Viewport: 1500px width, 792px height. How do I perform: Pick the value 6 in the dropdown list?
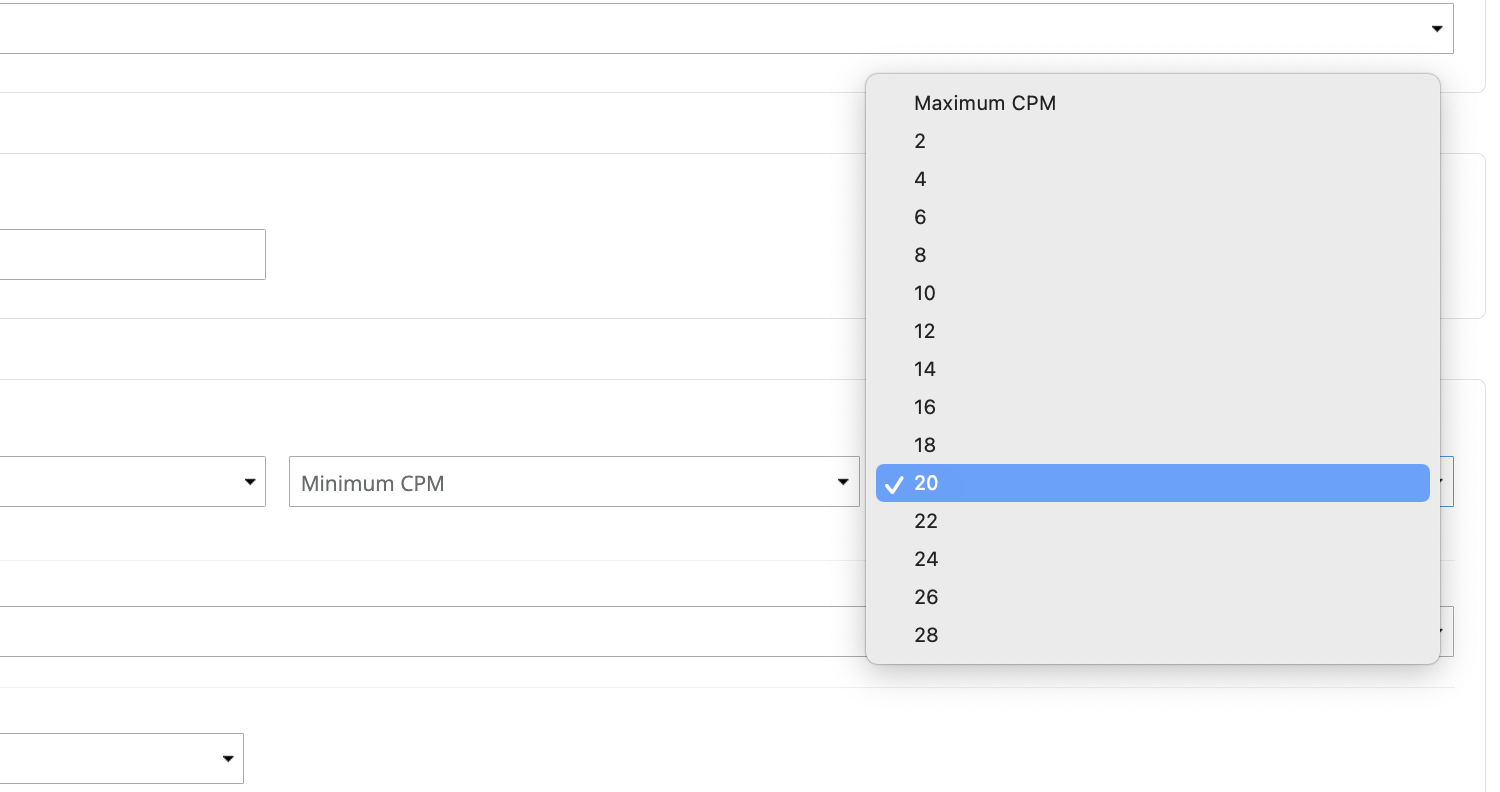click(920, 217)
